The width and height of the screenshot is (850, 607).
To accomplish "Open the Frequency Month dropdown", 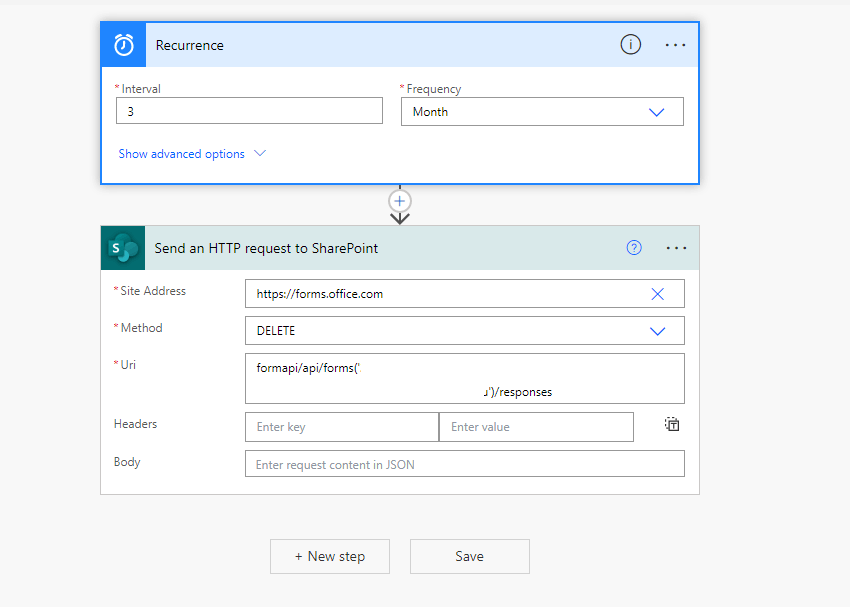I will point(542,112).
